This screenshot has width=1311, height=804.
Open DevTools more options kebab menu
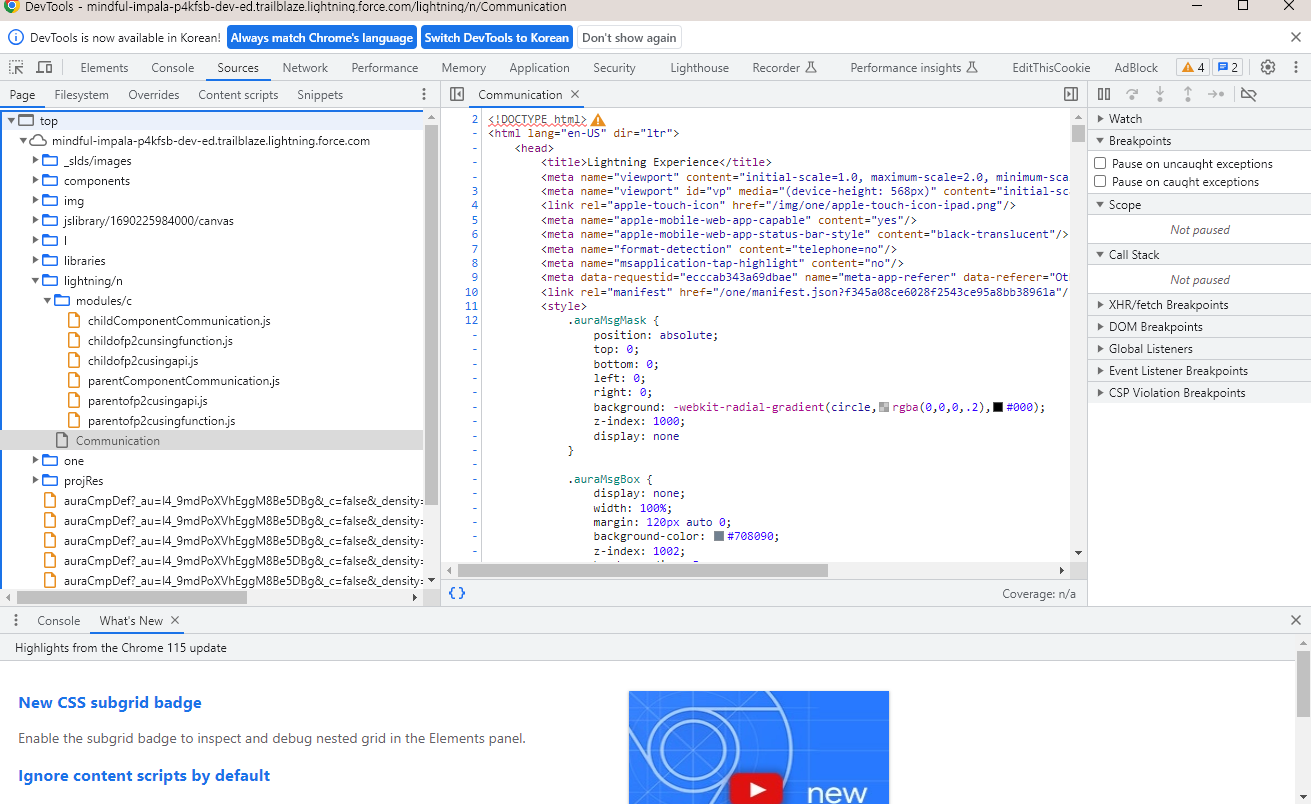coord(1295,67)
